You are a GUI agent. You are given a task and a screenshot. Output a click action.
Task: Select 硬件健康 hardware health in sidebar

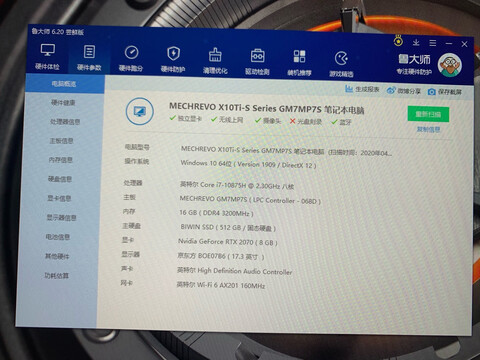pos(63,102)
